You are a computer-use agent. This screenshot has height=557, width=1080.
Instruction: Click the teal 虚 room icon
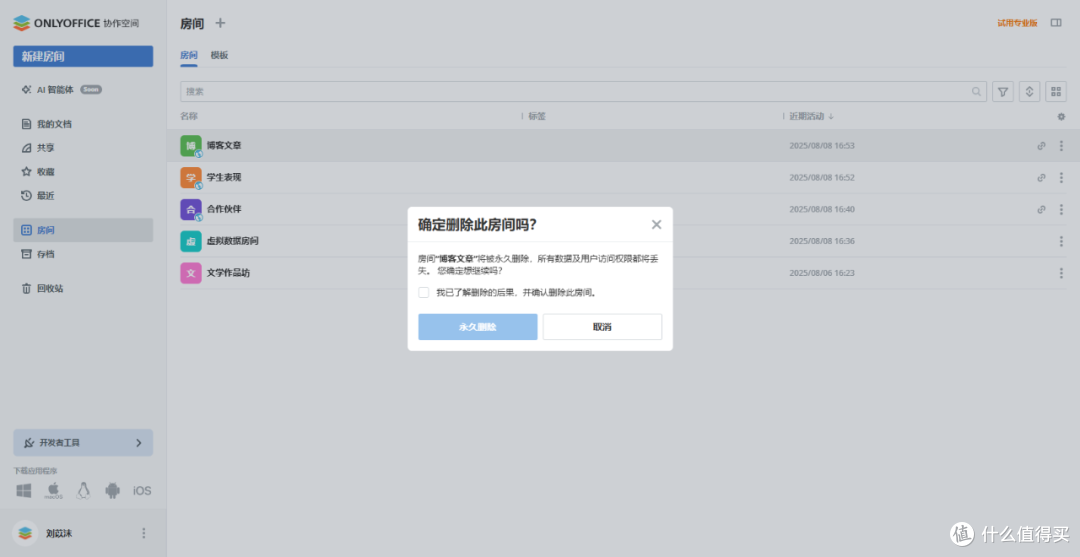pyautogui.click(x=191, y=241)
